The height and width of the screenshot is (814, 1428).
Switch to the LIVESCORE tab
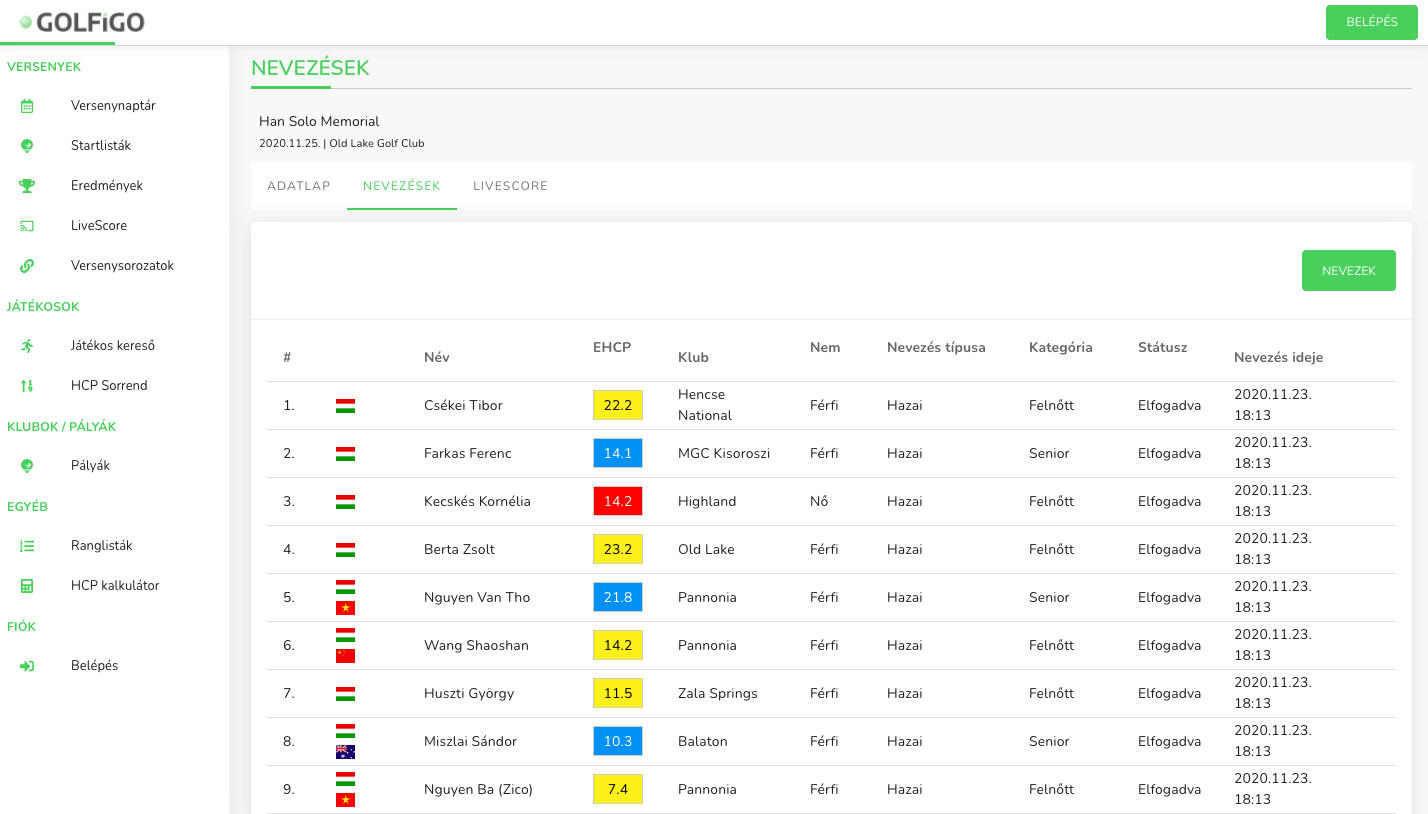(x=510, y=186)
